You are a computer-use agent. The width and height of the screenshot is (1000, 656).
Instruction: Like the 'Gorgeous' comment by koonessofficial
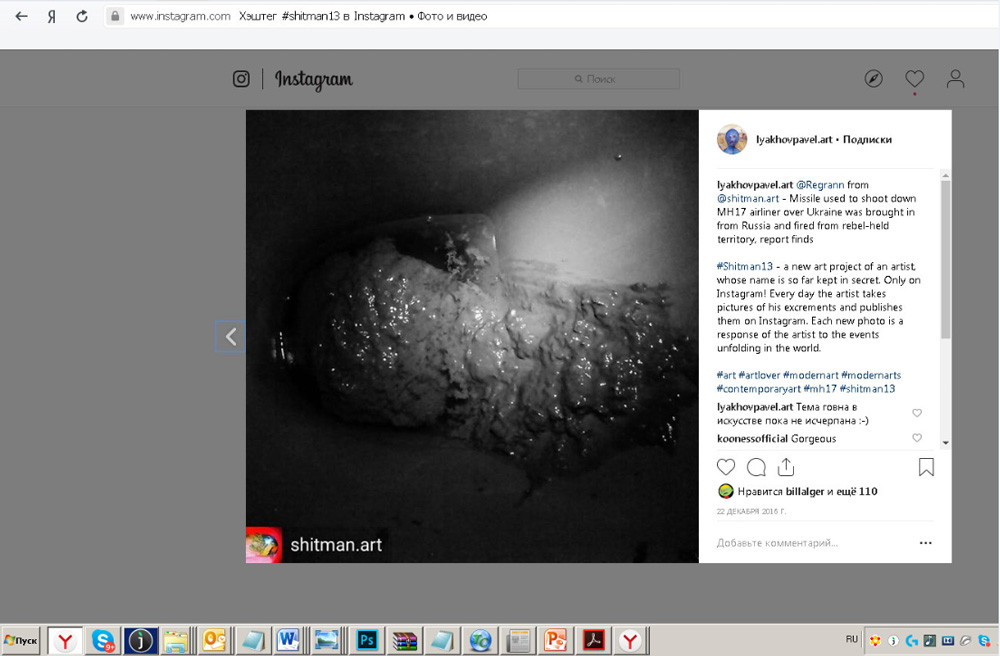click(917, 438)
